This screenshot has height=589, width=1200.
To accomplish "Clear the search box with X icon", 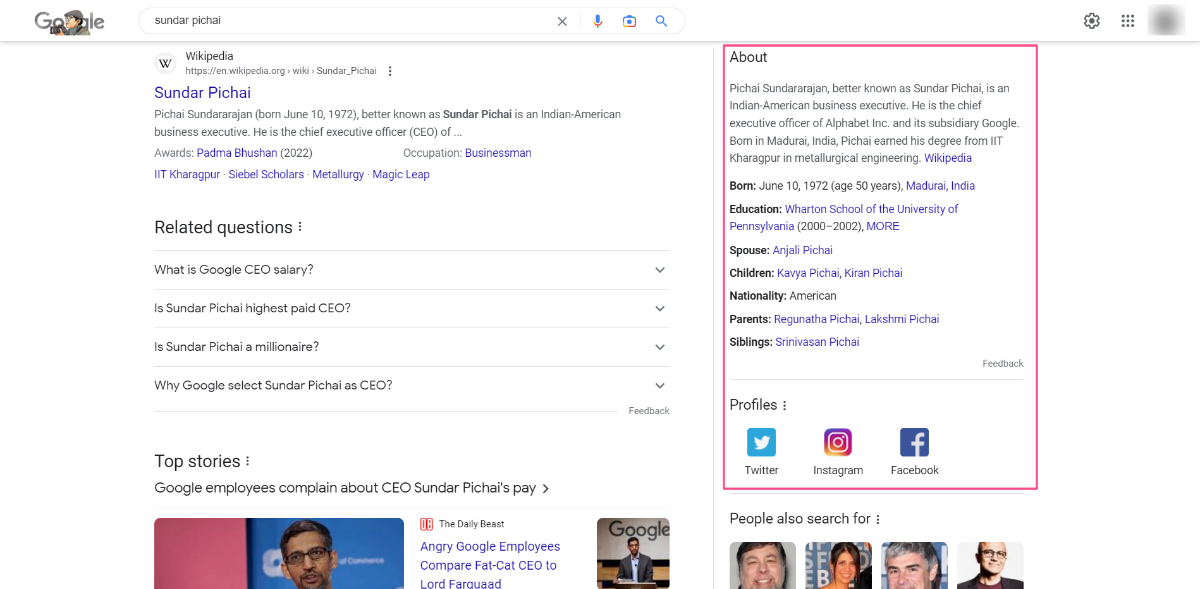I will (x=562, y=21).
